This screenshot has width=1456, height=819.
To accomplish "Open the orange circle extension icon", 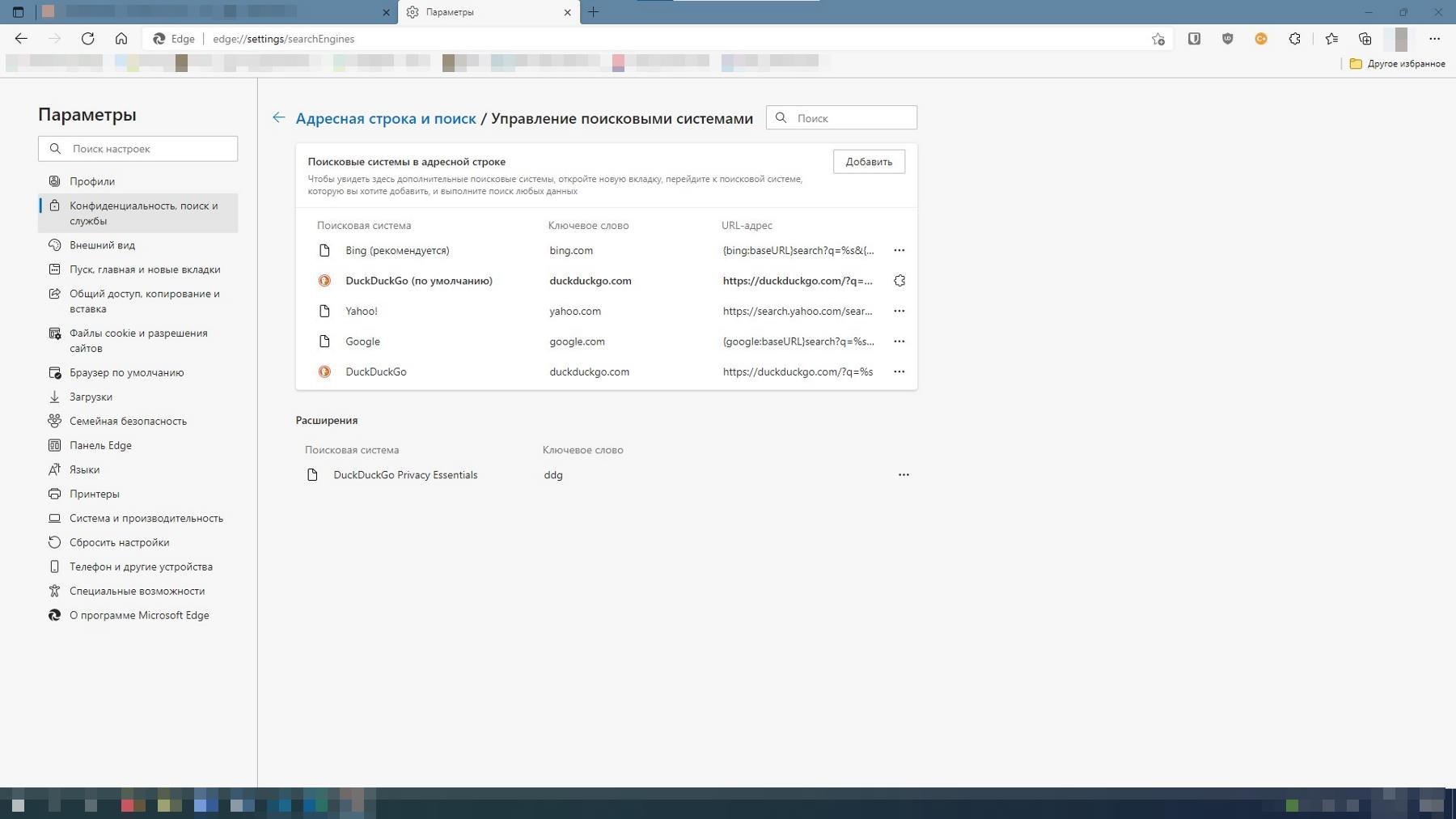I will [x=1260, y=39].
